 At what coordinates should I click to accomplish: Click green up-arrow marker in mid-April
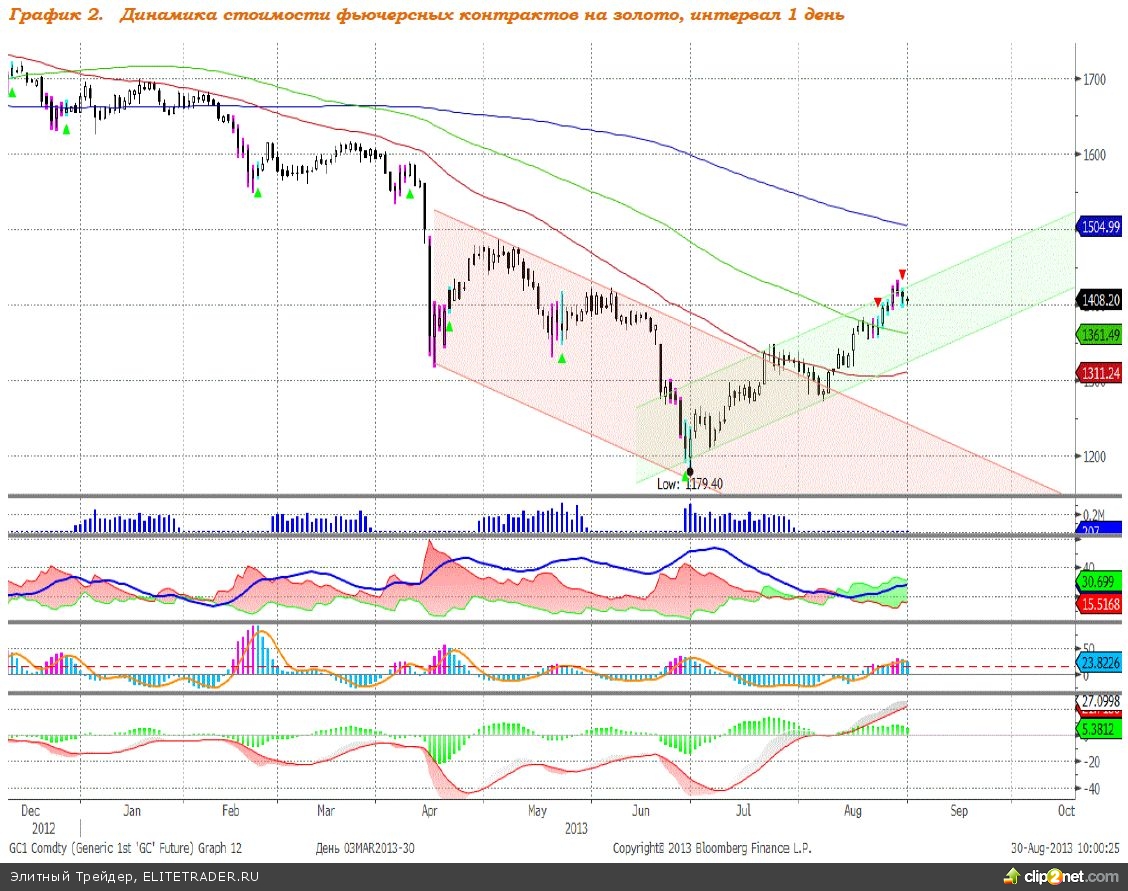point(449,326)
